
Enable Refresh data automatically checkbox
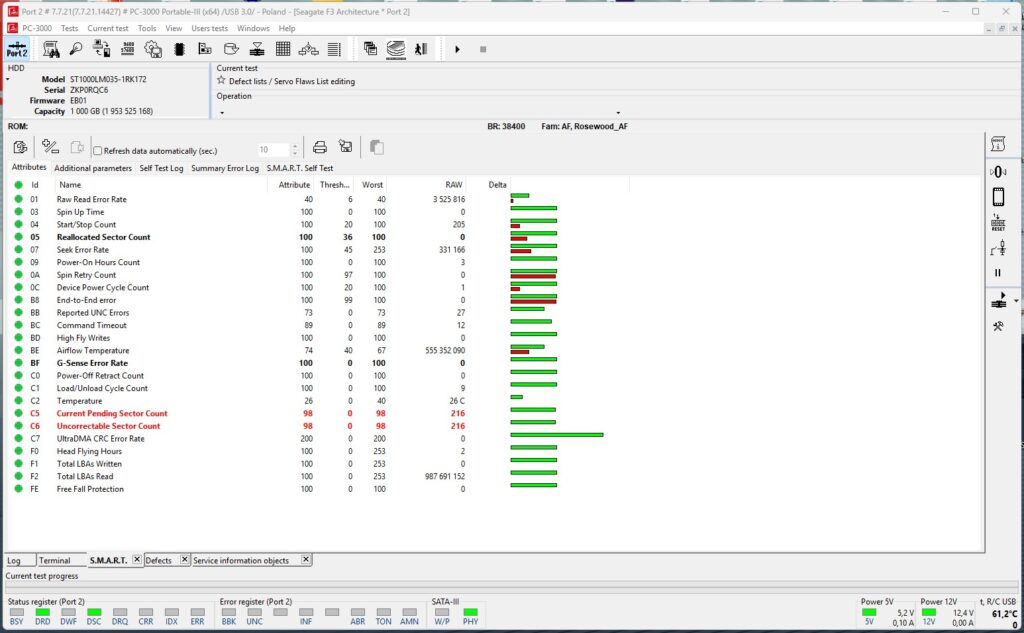(x=98, y=151)
